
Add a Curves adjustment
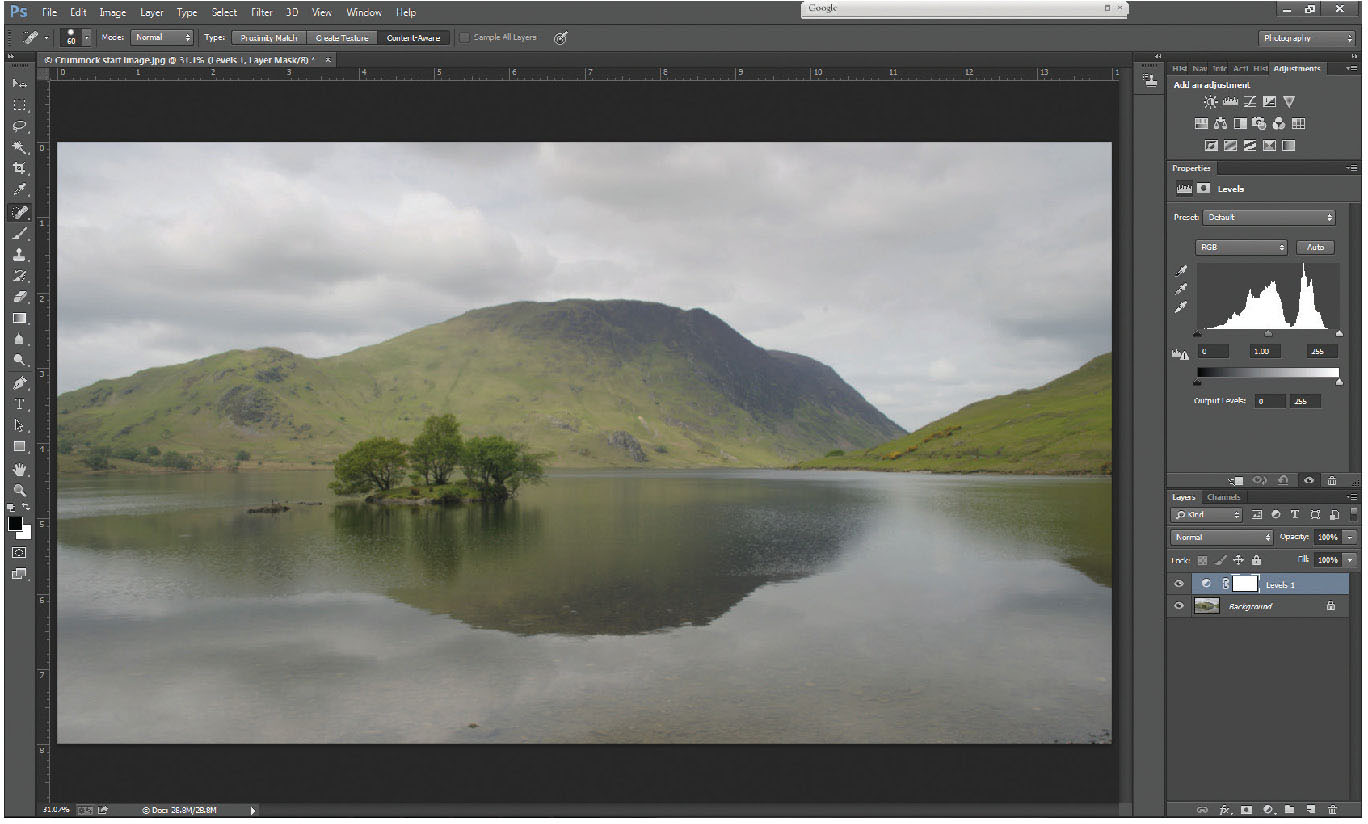(x=1250, y=102)
